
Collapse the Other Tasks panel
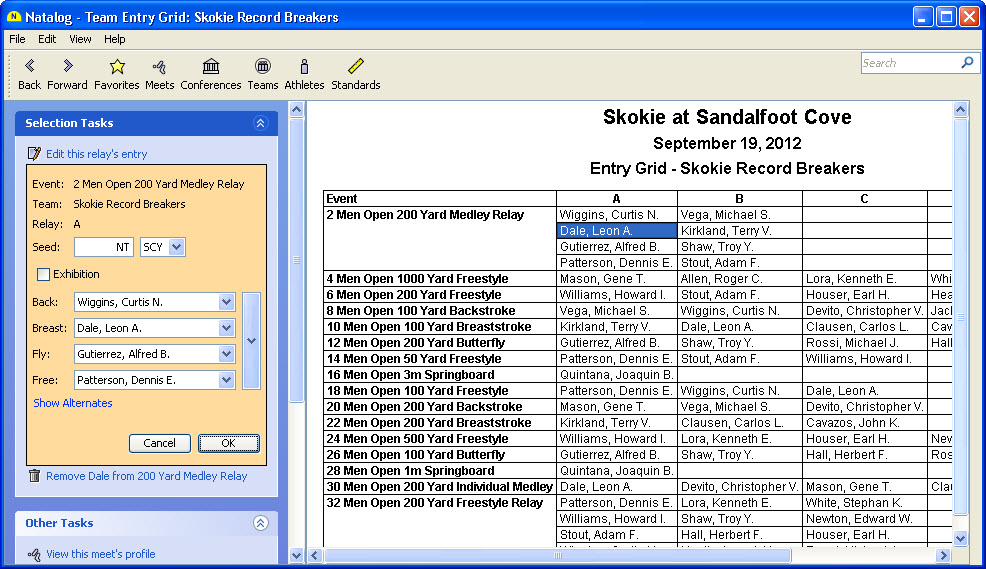(260, 523)
